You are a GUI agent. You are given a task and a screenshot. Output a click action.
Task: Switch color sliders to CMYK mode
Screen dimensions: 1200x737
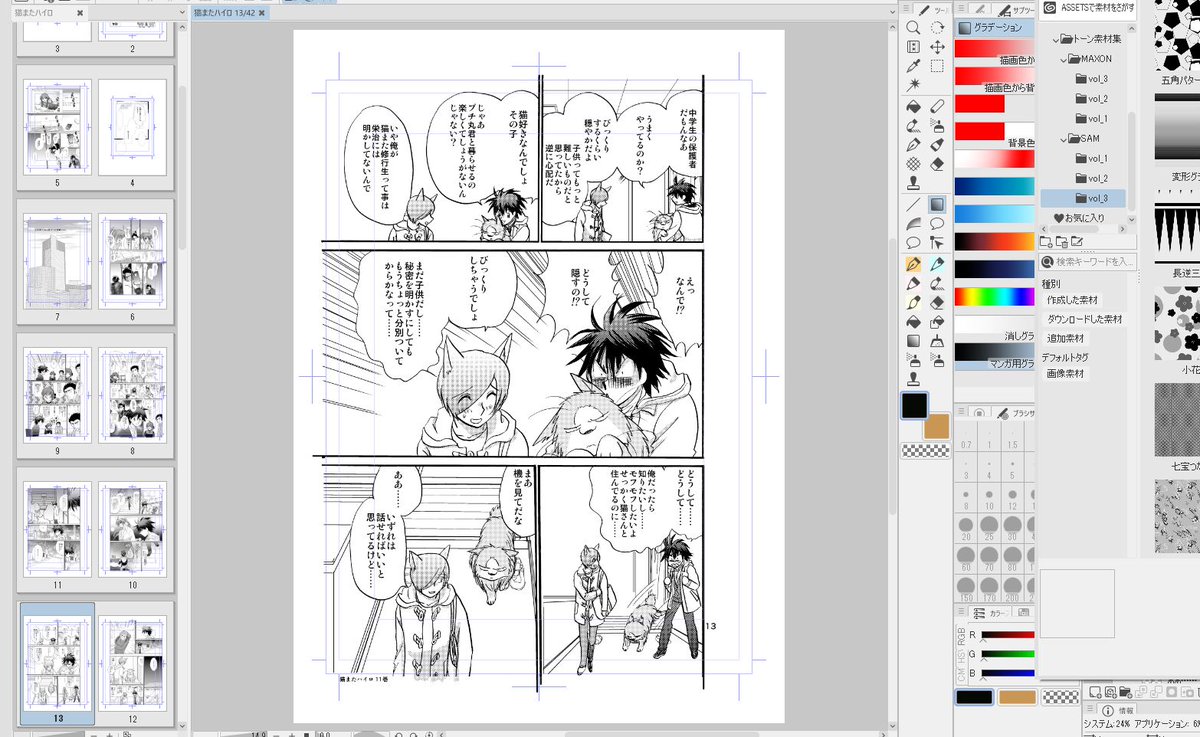pos(962,677)
